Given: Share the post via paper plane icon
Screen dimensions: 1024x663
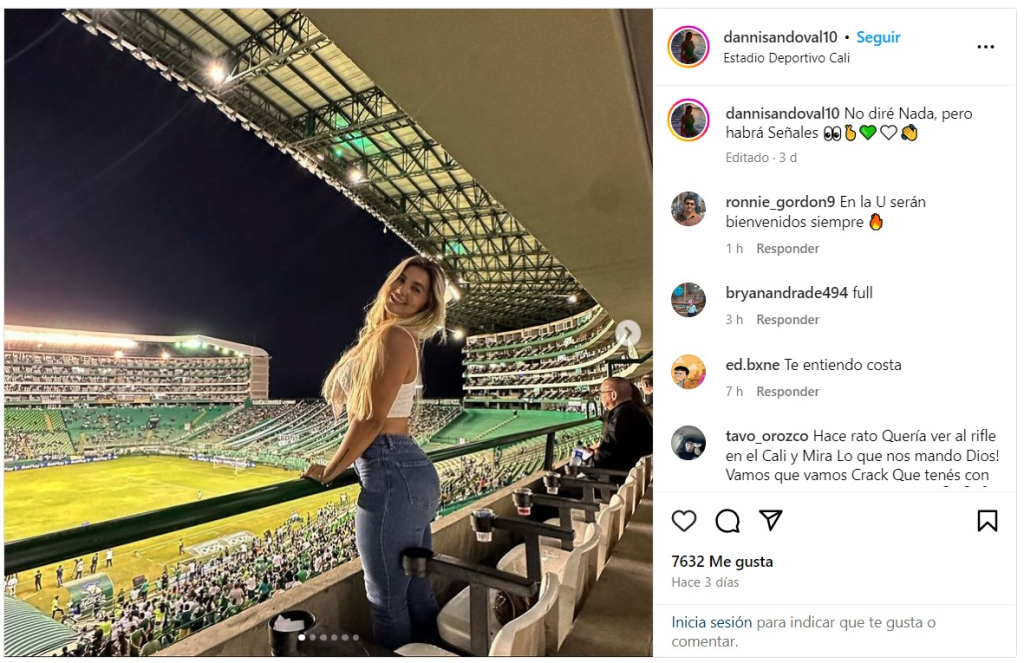Looking at the screenshot, I should 770,520.
